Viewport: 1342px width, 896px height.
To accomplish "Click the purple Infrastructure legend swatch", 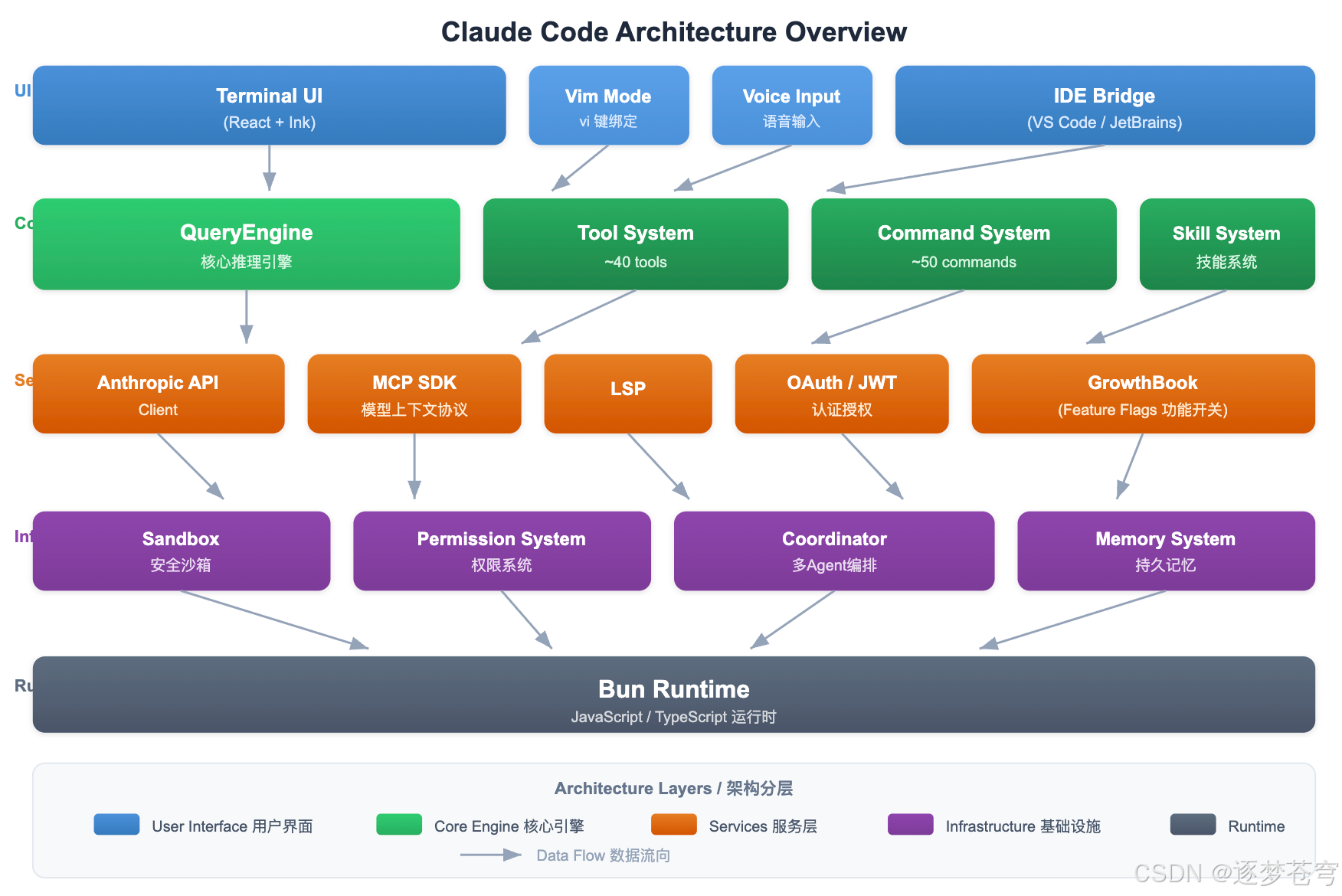I will click(x=911, y=825).
